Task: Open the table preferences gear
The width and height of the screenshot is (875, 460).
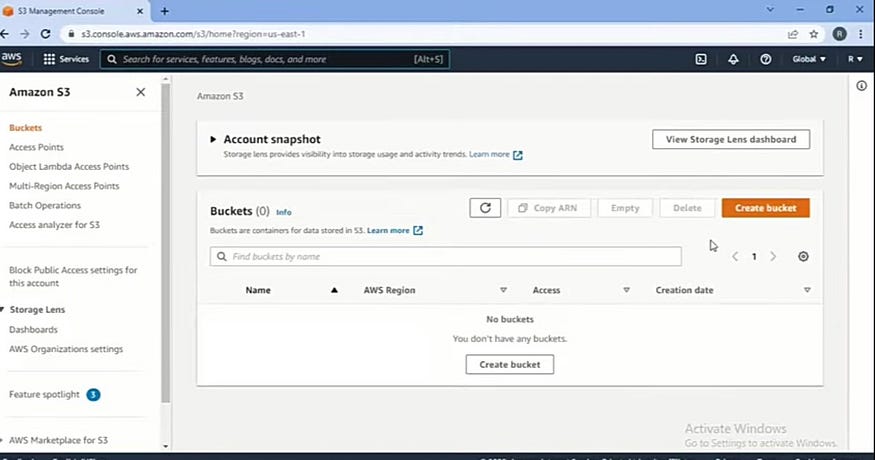Action: tap(803, 256)
